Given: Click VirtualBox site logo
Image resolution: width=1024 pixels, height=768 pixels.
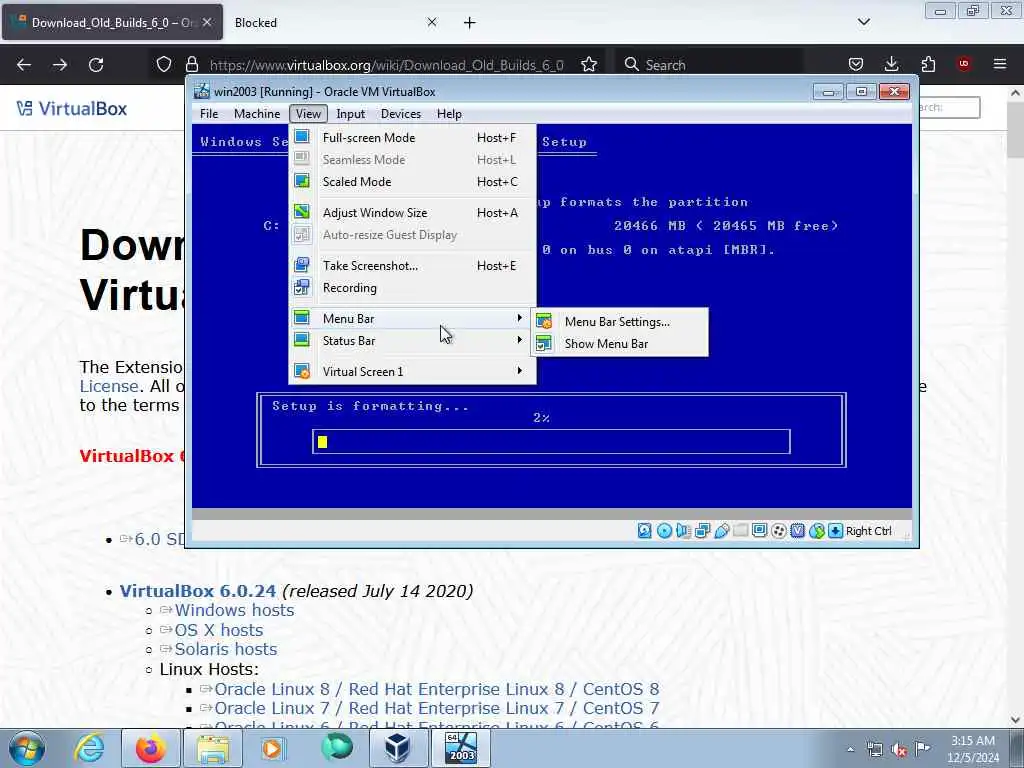Looking at the screenshot, I should (72, 108).
